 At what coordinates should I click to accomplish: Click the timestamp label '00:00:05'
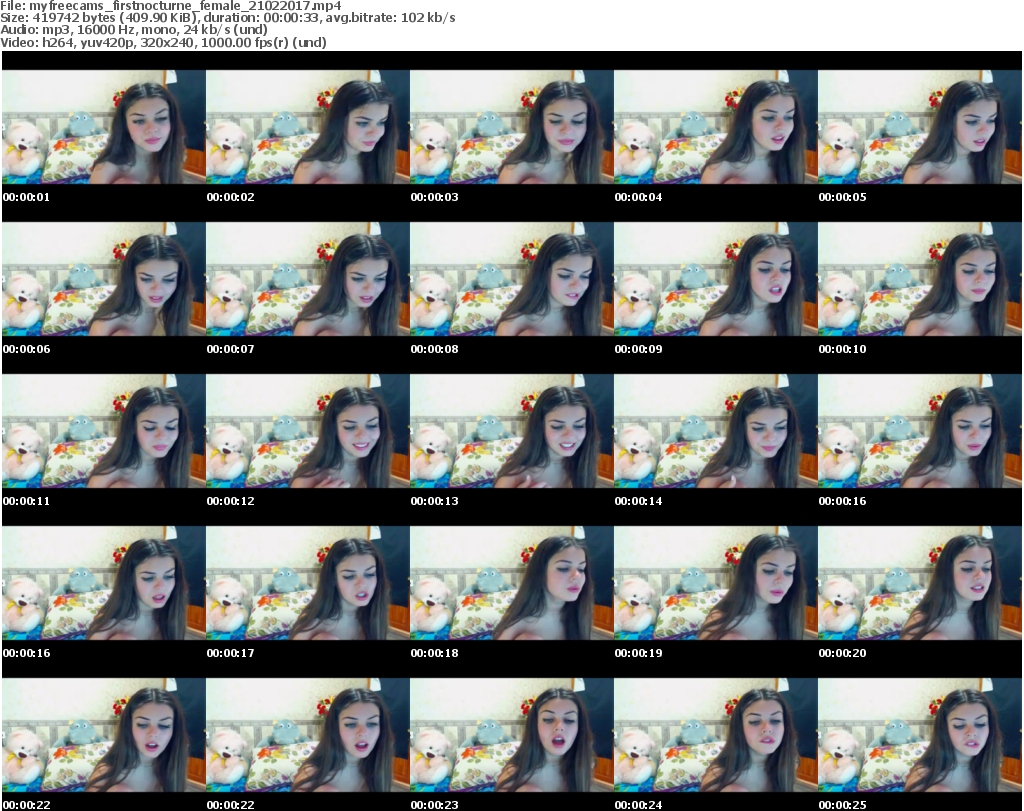(x=842, y=197)
